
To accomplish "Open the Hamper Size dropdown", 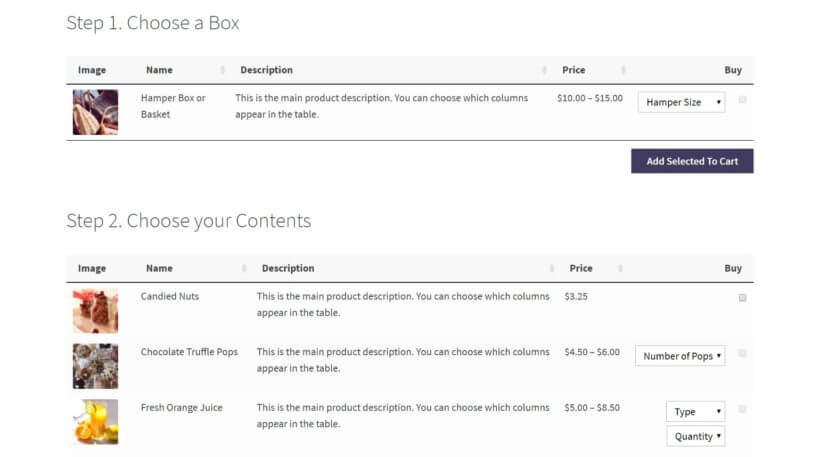I will tap(681, 102).
